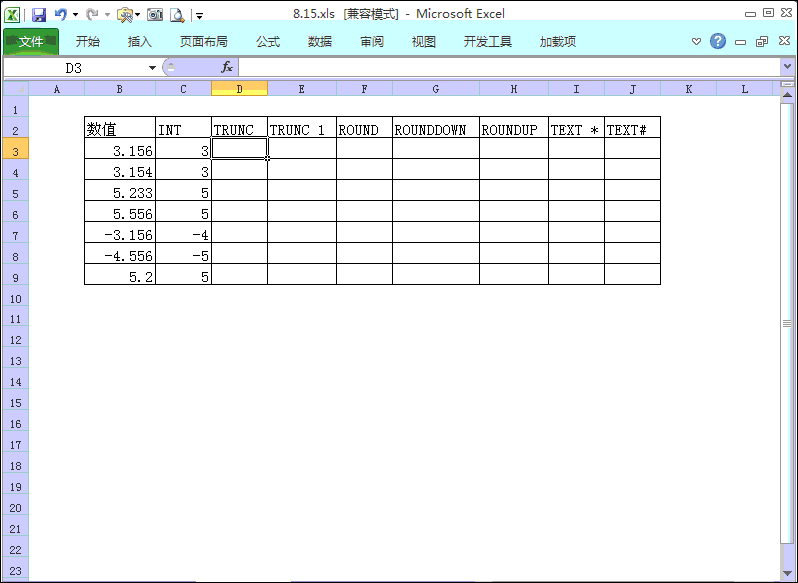Viewport: 798px width, 583px height.
Task: Open Print Preview with the magnifier icon
Action: pyautogui.click(x=177, y=15)
